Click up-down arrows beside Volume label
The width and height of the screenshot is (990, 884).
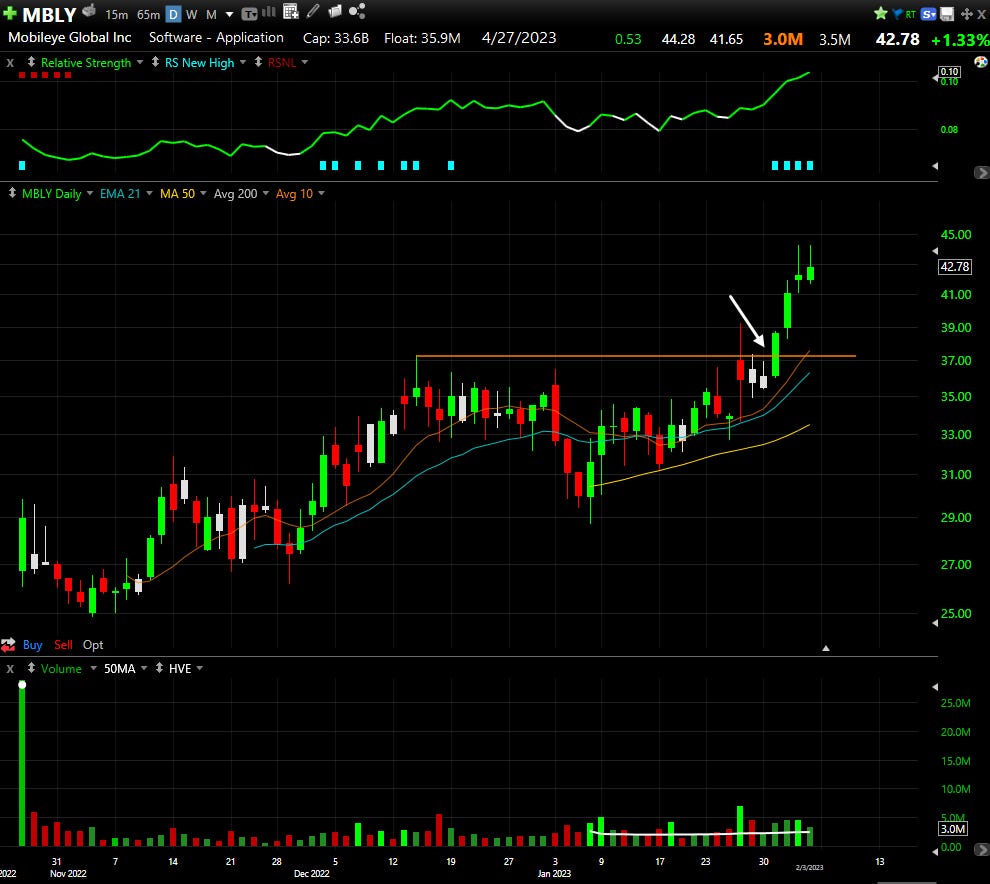pos(31,668)
